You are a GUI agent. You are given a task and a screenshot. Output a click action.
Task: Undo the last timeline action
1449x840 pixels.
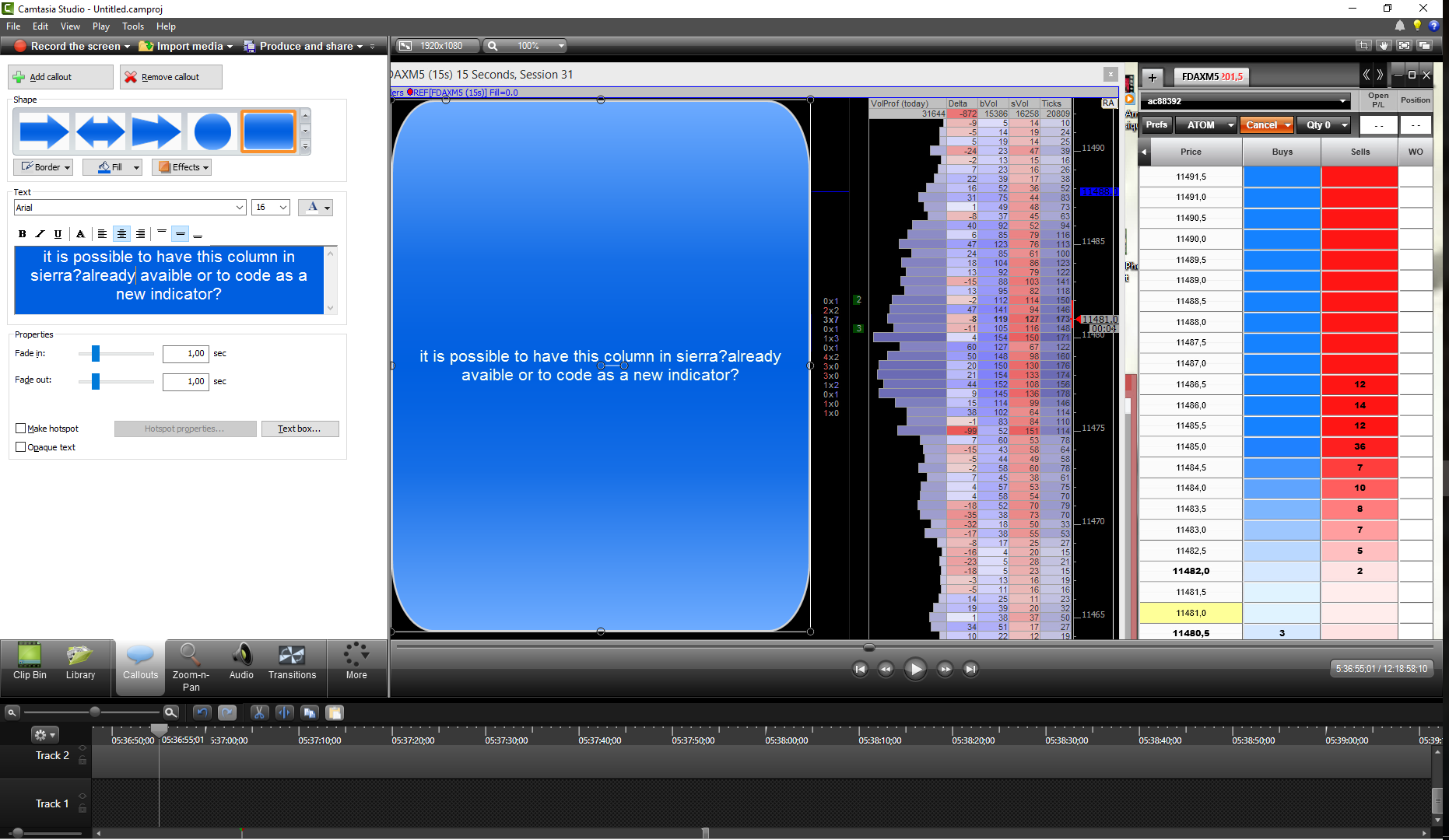pyautogui.click(x=202, y=712)
